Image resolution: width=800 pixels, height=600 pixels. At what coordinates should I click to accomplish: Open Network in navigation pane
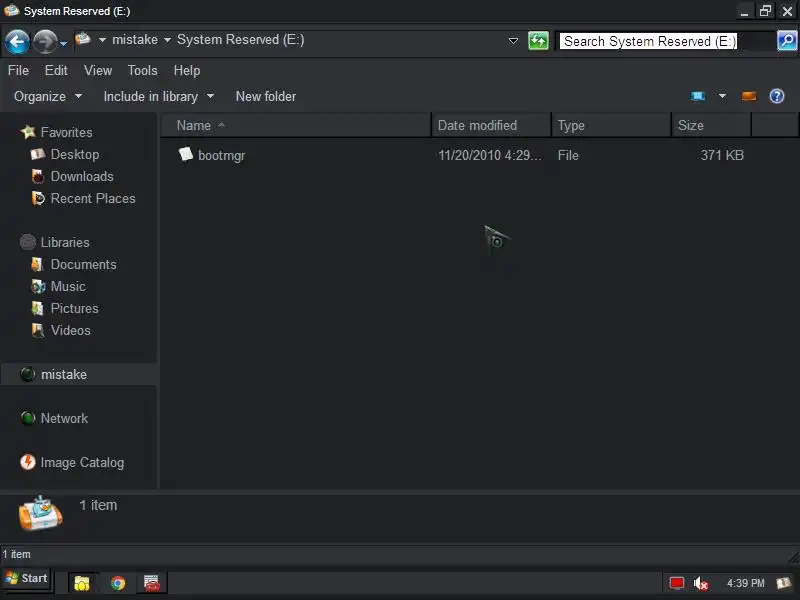click(x=64, y=418)
